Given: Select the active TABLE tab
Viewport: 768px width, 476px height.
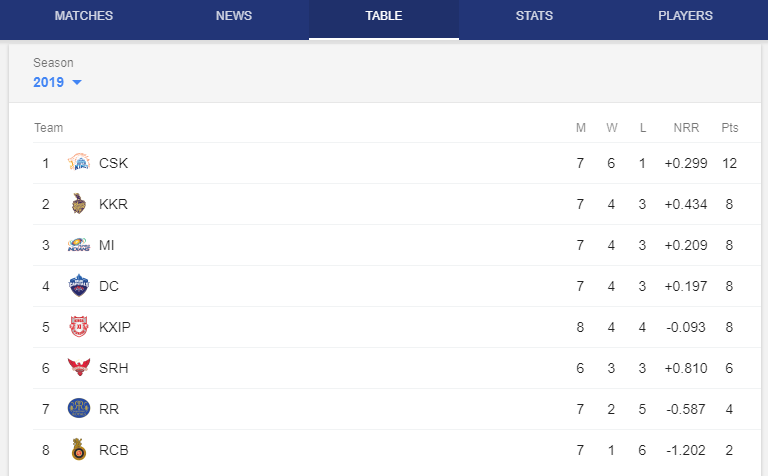Looking at the screenshot, I should coord(384,16).
